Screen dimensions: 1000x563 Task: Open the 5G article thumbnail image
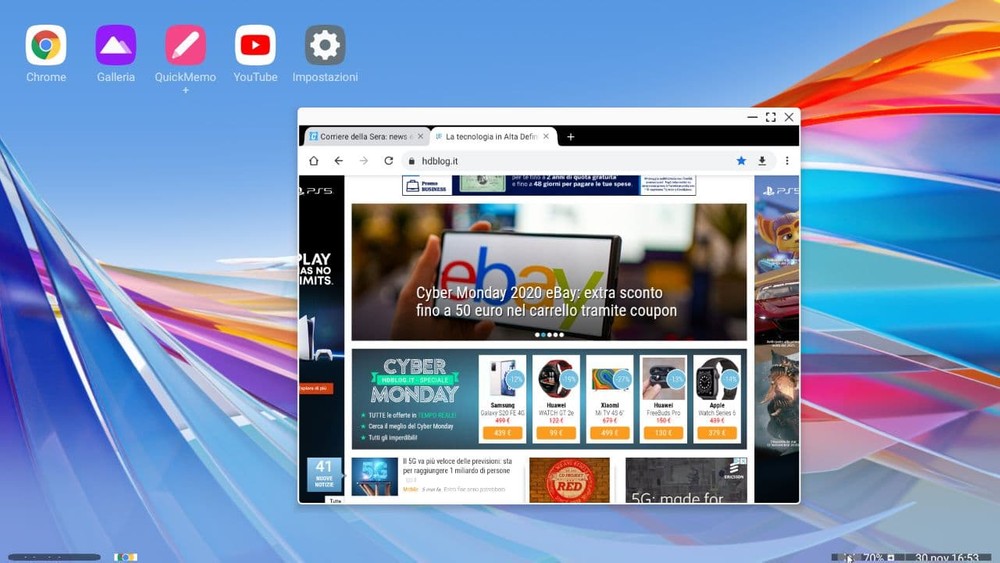click(x=374, y=476)
